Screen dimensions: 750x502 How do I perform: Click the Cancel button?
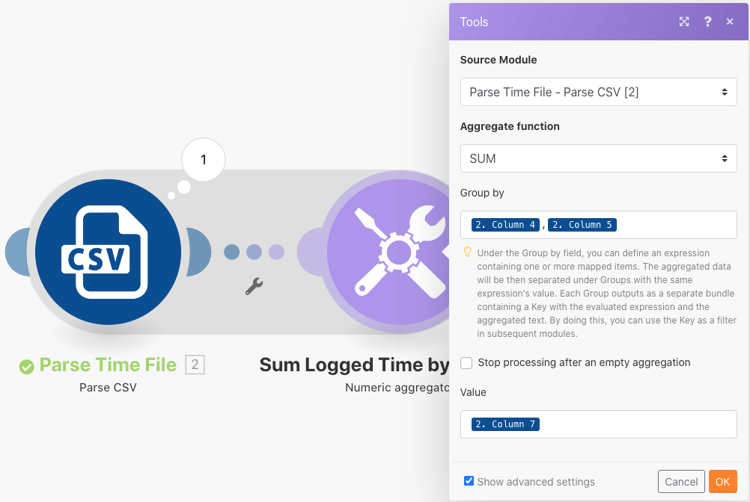pyautogui.click(x=681, y=481)
